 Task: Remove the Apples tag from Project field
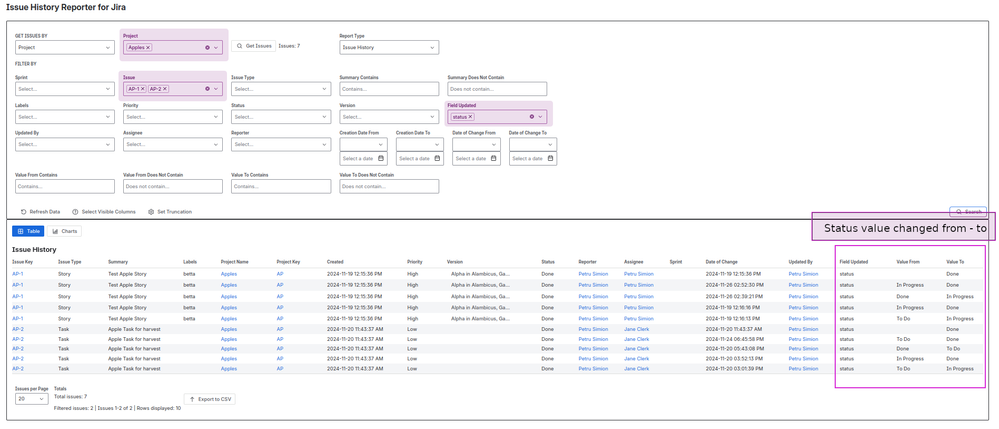click(148, 48)
